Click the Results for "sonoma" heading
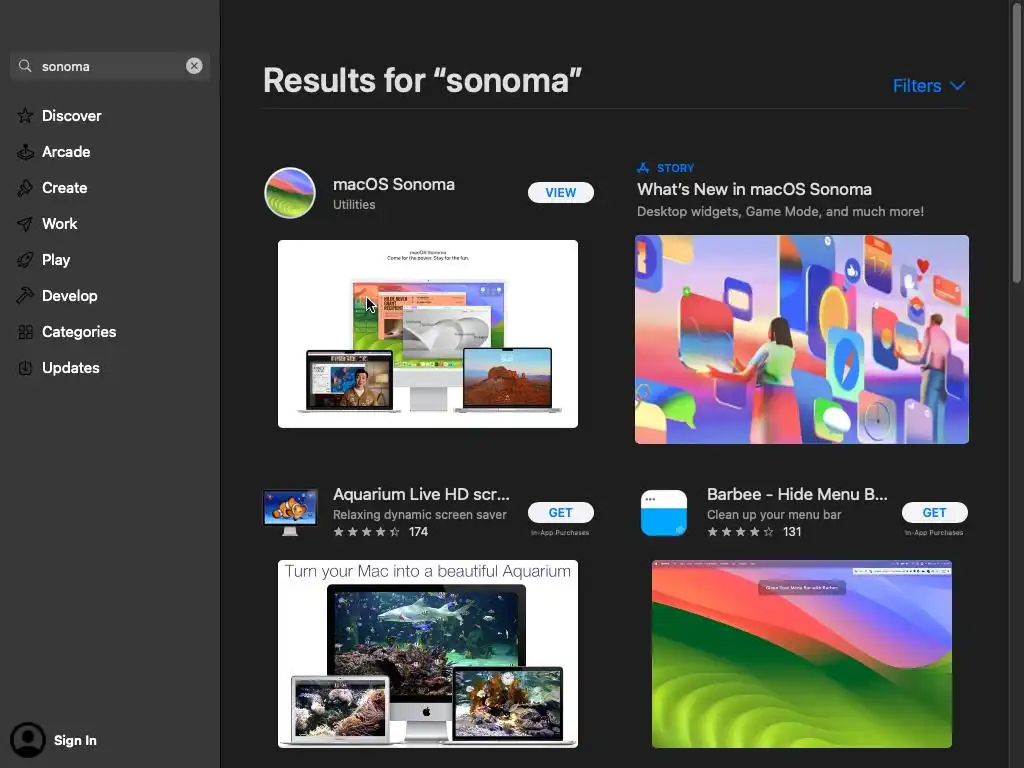Screen dimensions: 1024x768 click(x=422, y=80)
